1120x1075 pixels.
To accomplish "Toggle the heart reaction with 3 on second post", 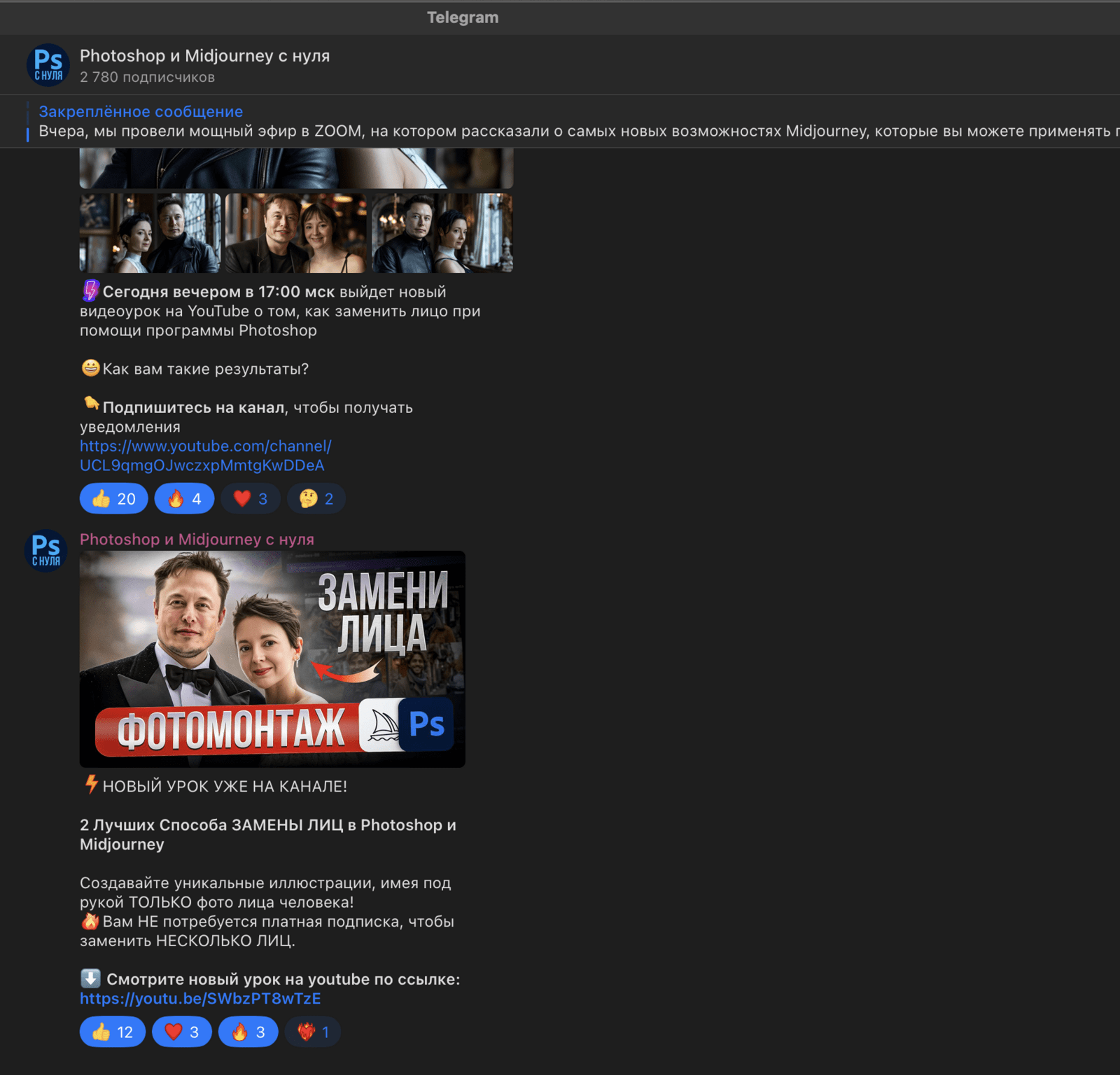I will click(182, 1032).
